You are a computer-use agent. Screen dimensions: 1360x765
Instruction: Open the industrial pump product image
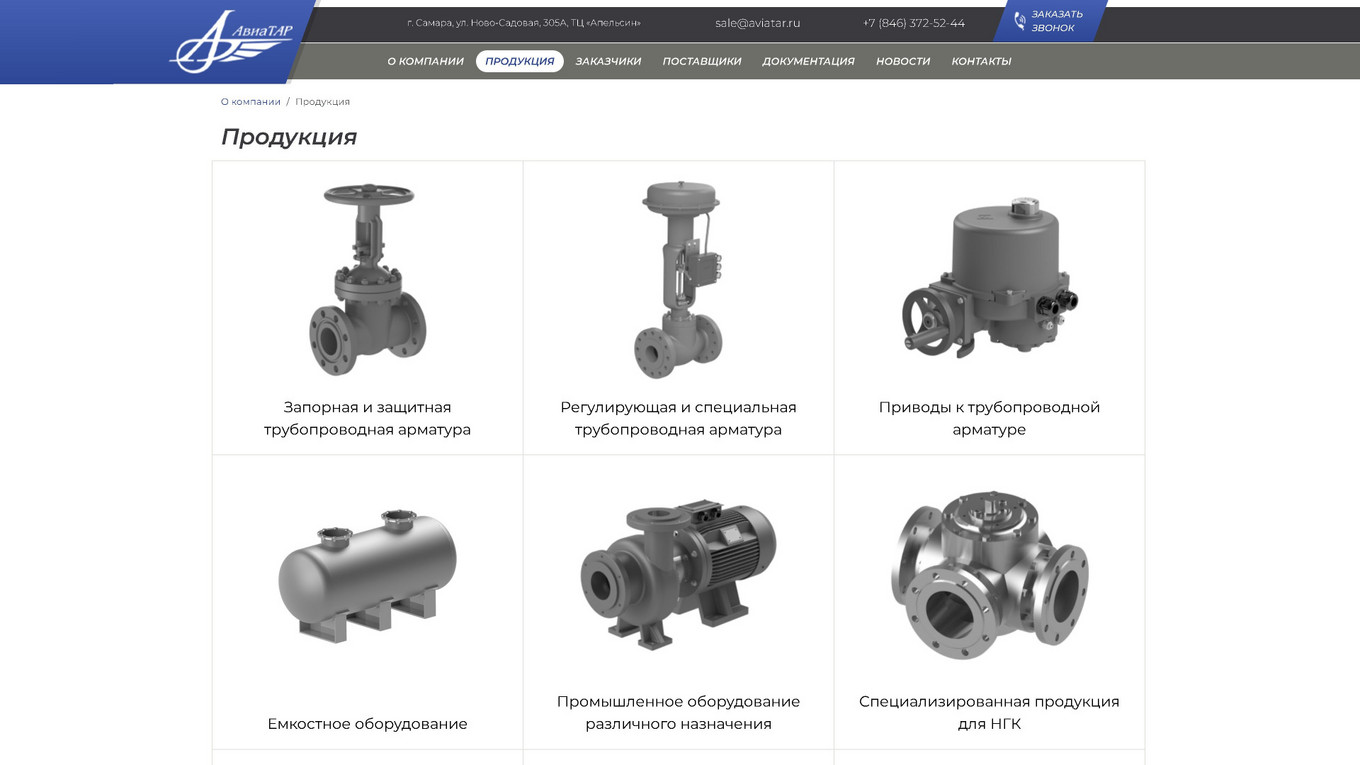click(679, 577)
